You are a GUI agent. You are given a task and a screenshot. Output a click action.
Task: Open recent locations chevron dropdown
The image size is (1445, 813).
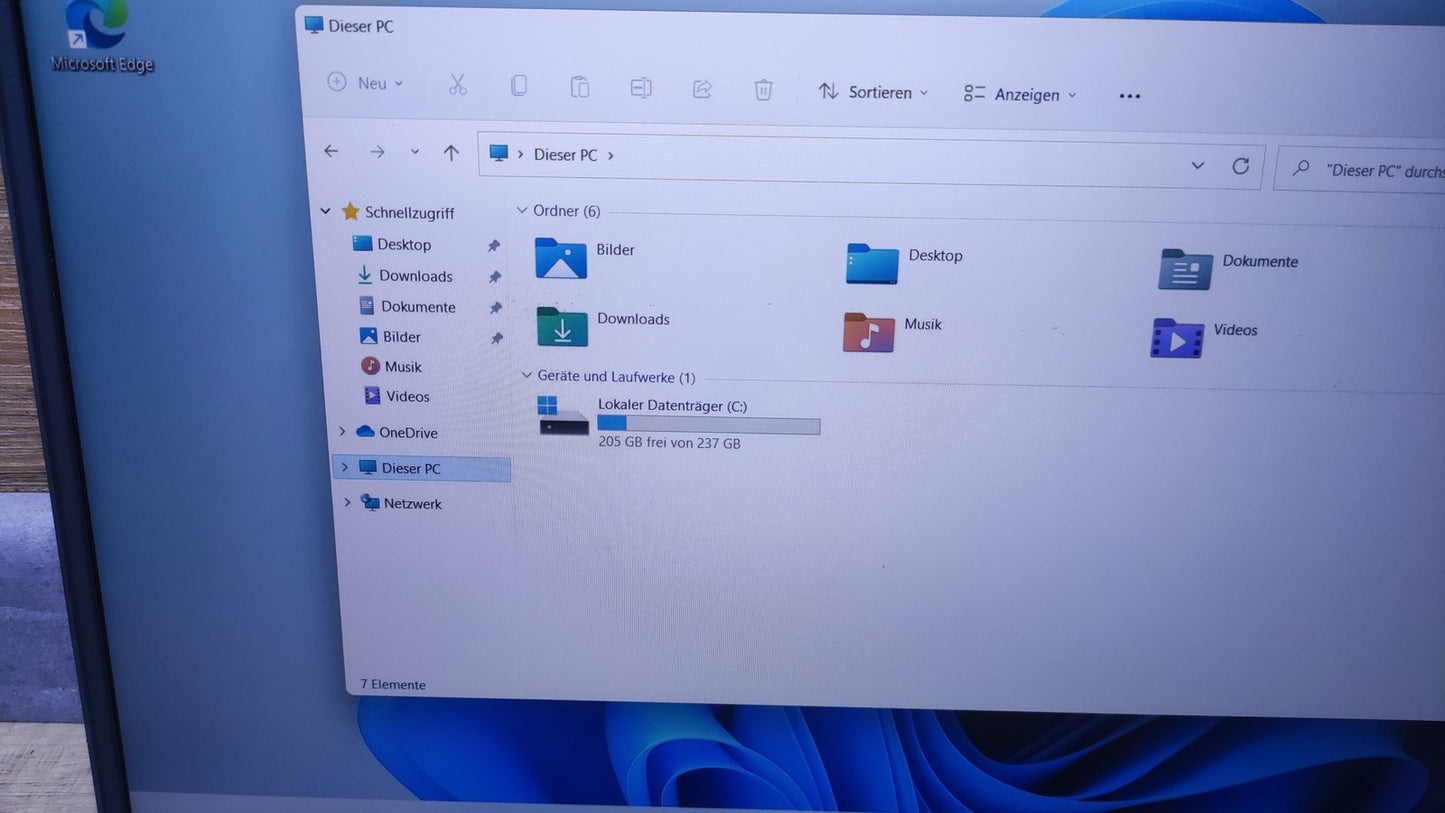(414, 153)
